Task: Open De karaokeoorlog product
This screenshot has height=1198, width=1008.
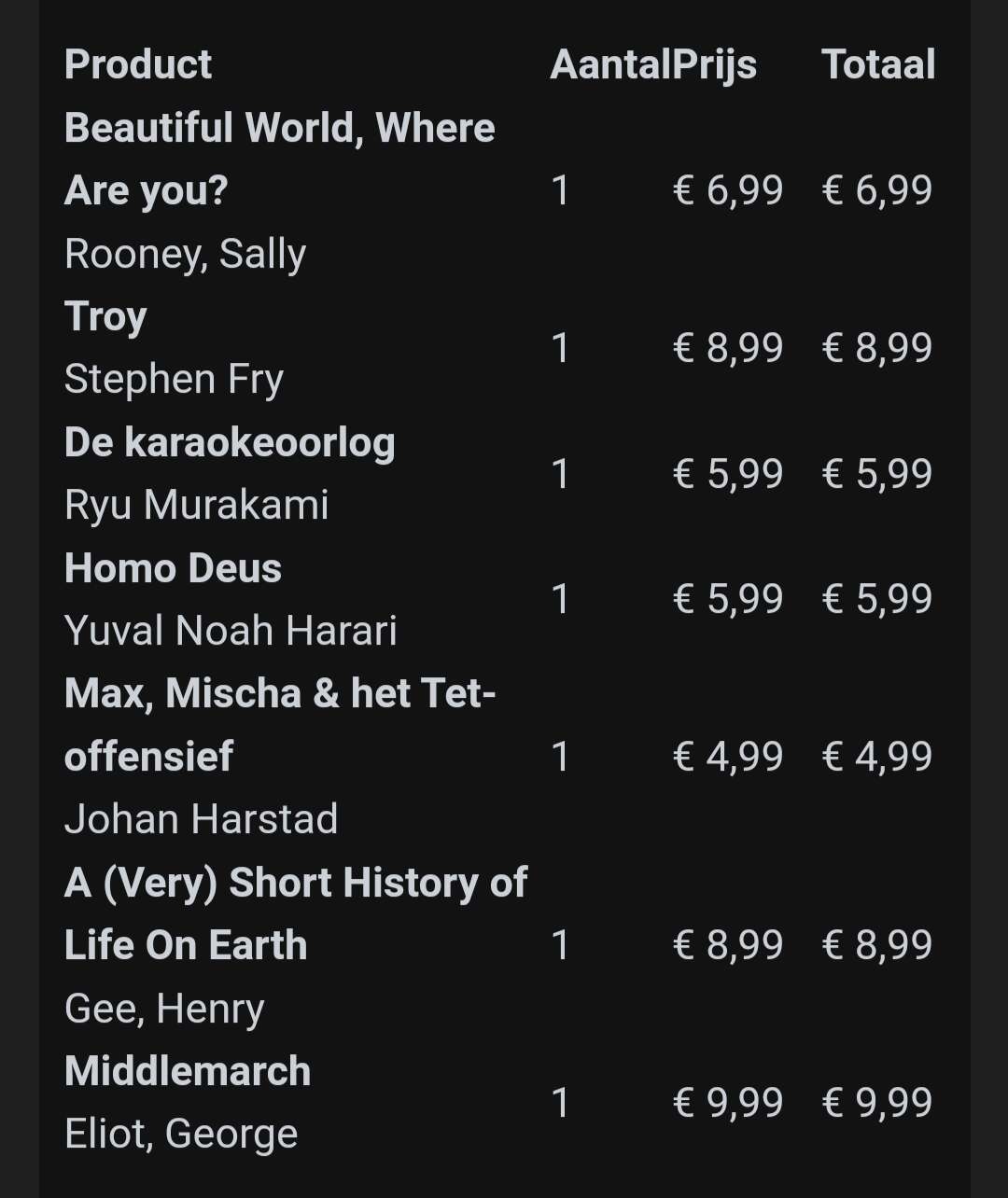Action: coord(230,442)
